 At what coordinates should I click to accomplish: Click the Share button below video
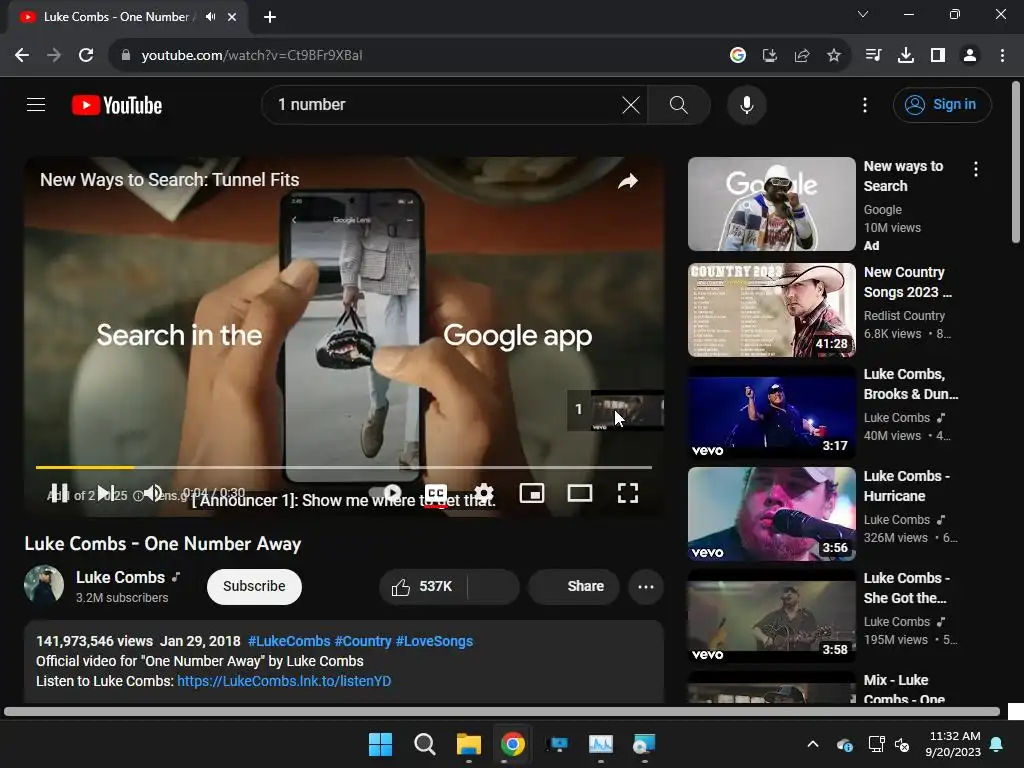click(573, 586)
